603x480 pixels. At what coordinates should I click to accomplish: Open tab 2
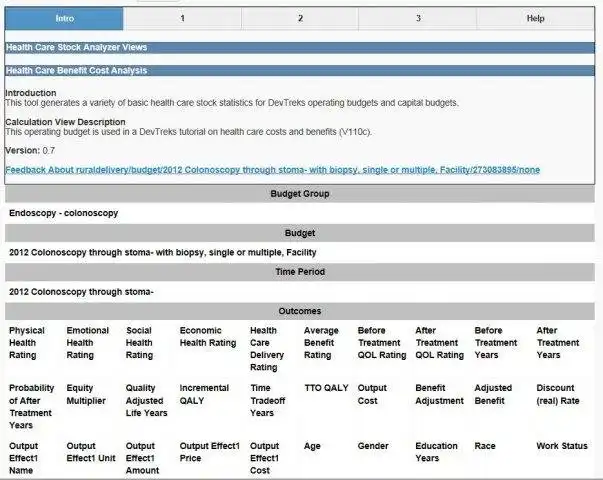300,18
